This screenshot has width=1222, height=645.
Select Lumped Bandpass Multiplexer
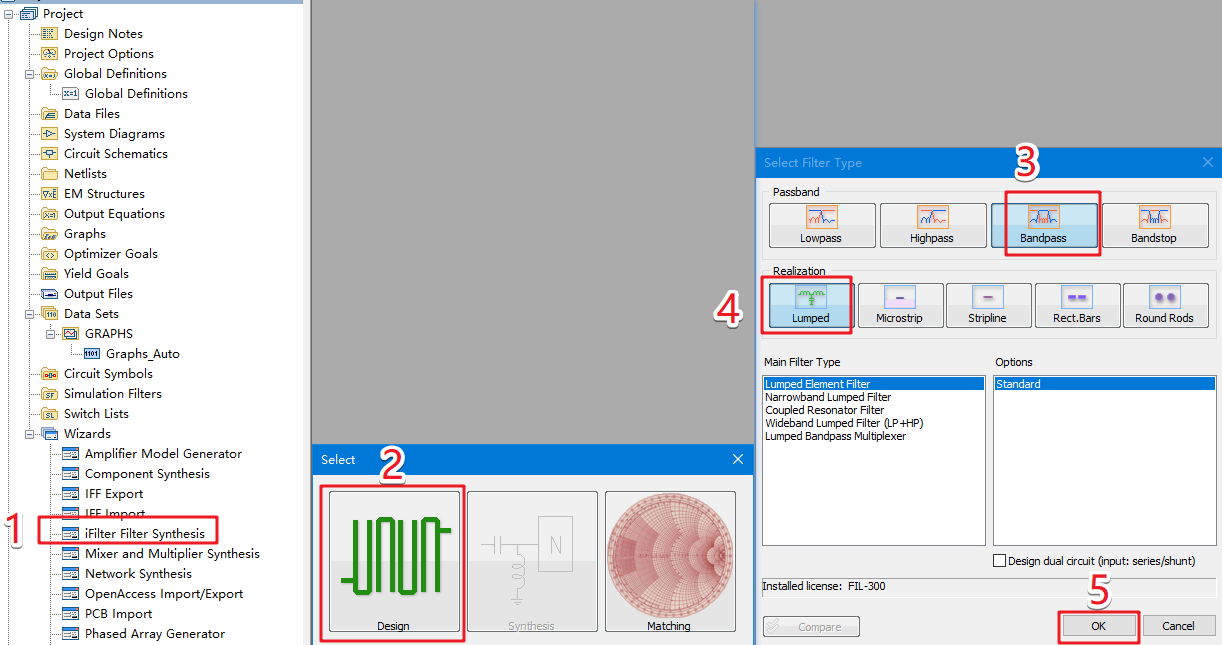836,436
